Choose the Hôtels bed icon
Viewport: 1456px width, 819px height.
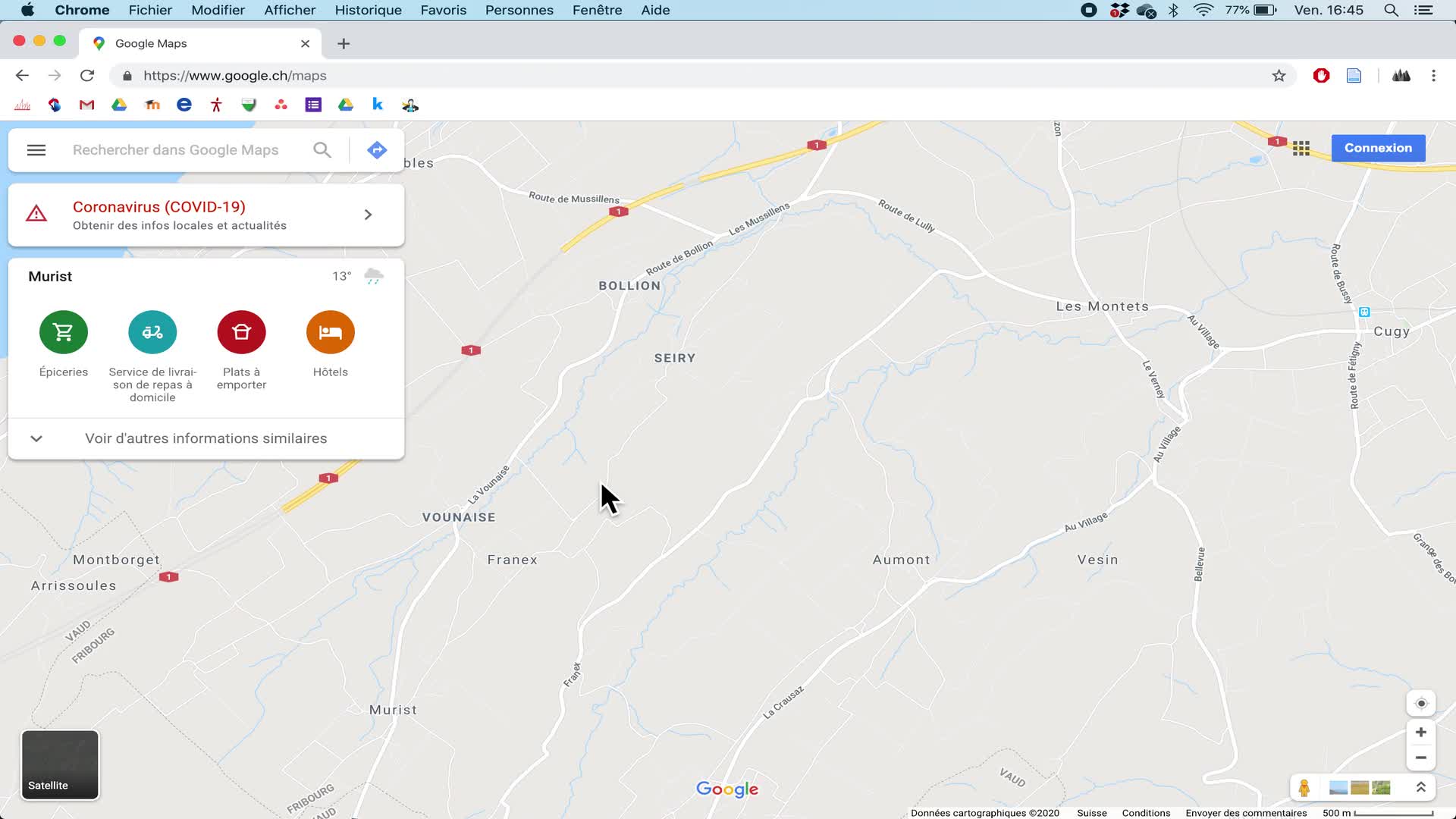pos(330,332)
